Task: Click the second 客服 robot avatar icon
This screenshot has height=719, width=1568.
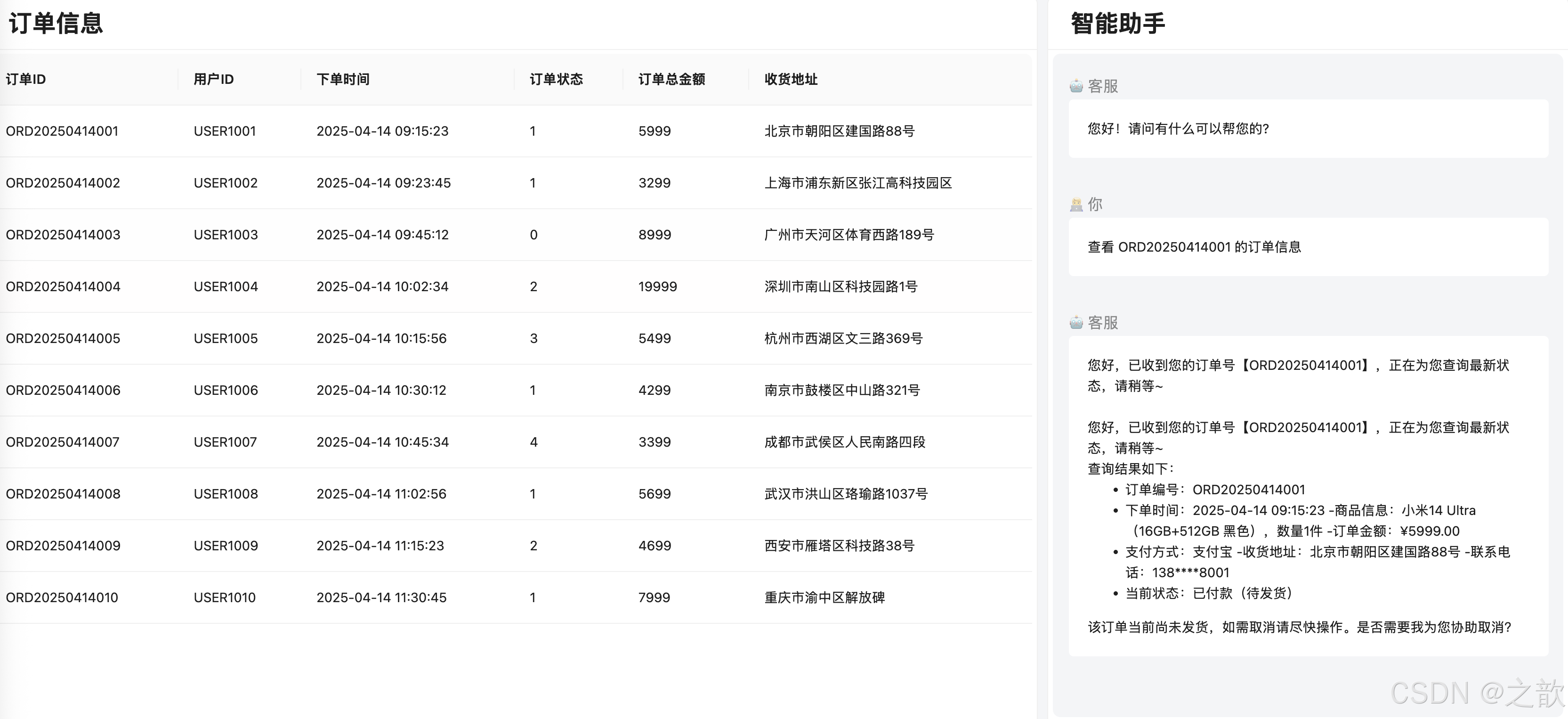Action: click(x=1075, y=322)
